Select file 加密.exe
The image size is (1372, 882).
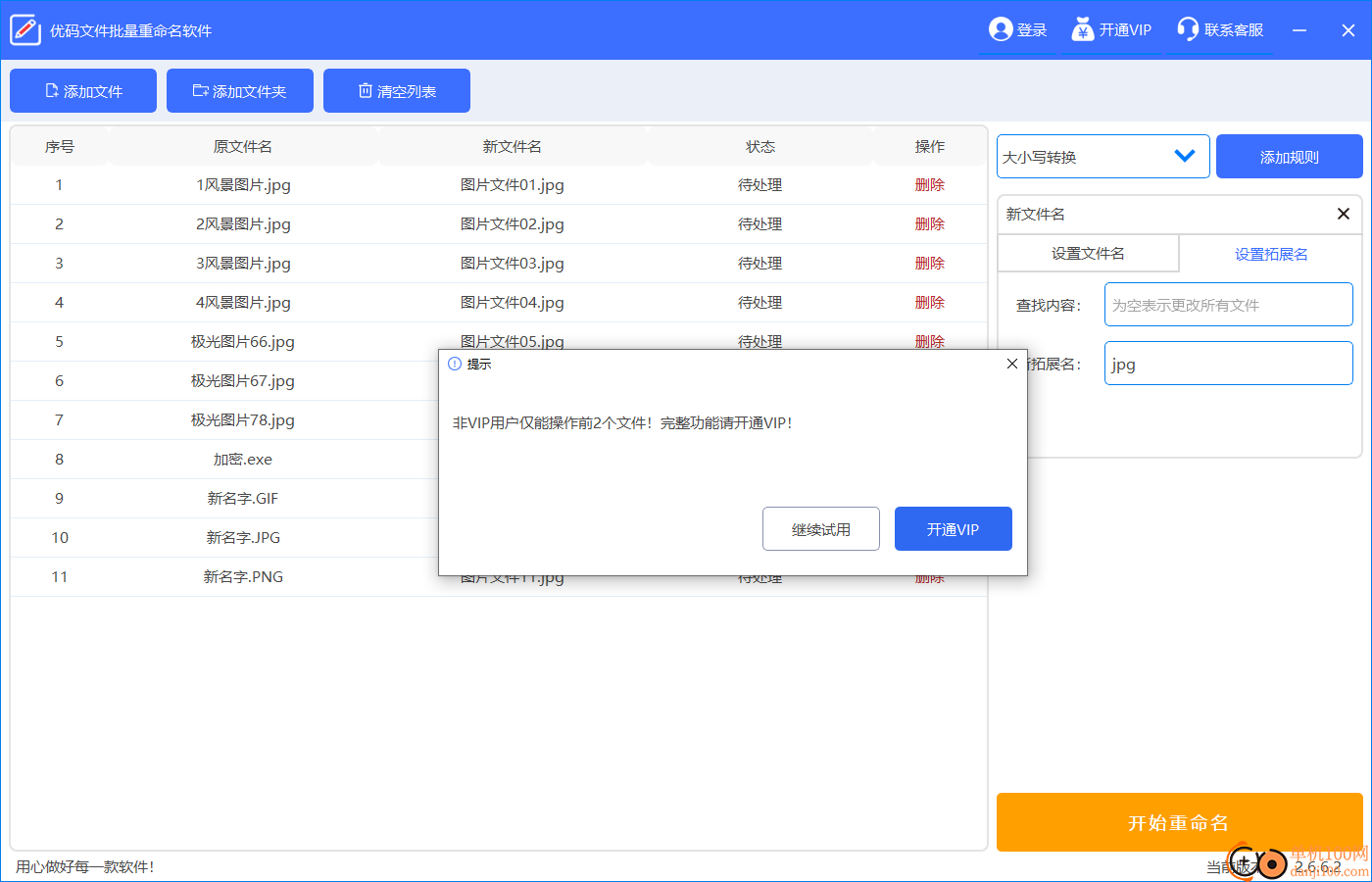point(243,460)
